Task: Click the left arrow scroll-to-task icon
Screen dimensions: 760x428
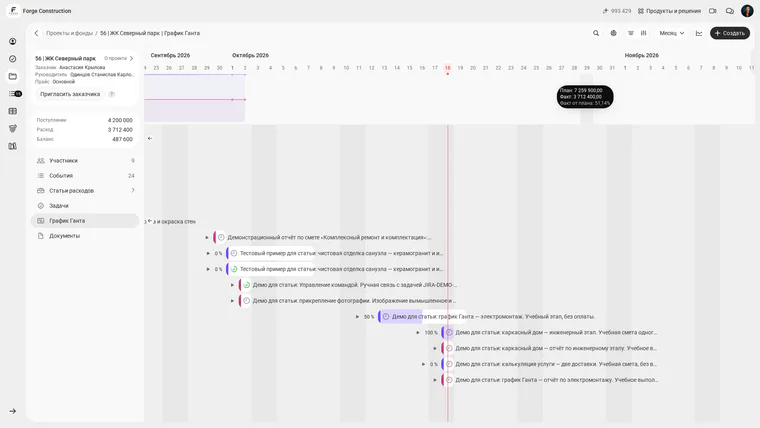Action: click(150, 138)
